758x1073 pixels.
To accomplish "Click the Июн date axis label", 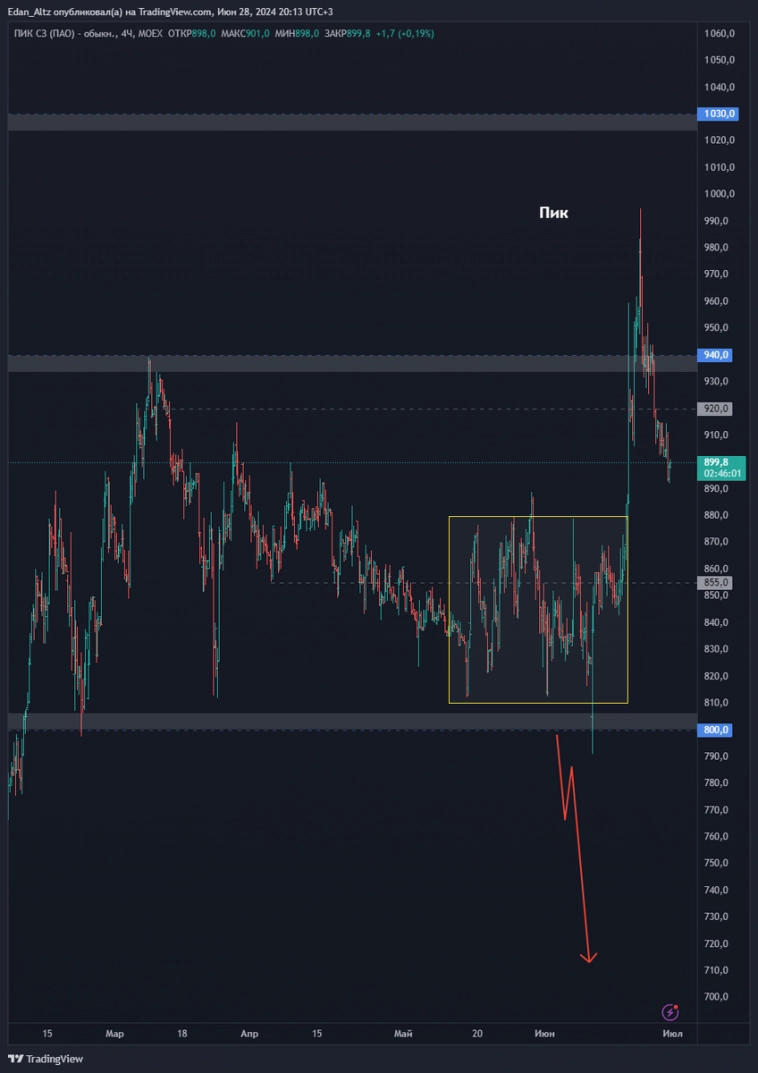I will tap(545, 1033).
